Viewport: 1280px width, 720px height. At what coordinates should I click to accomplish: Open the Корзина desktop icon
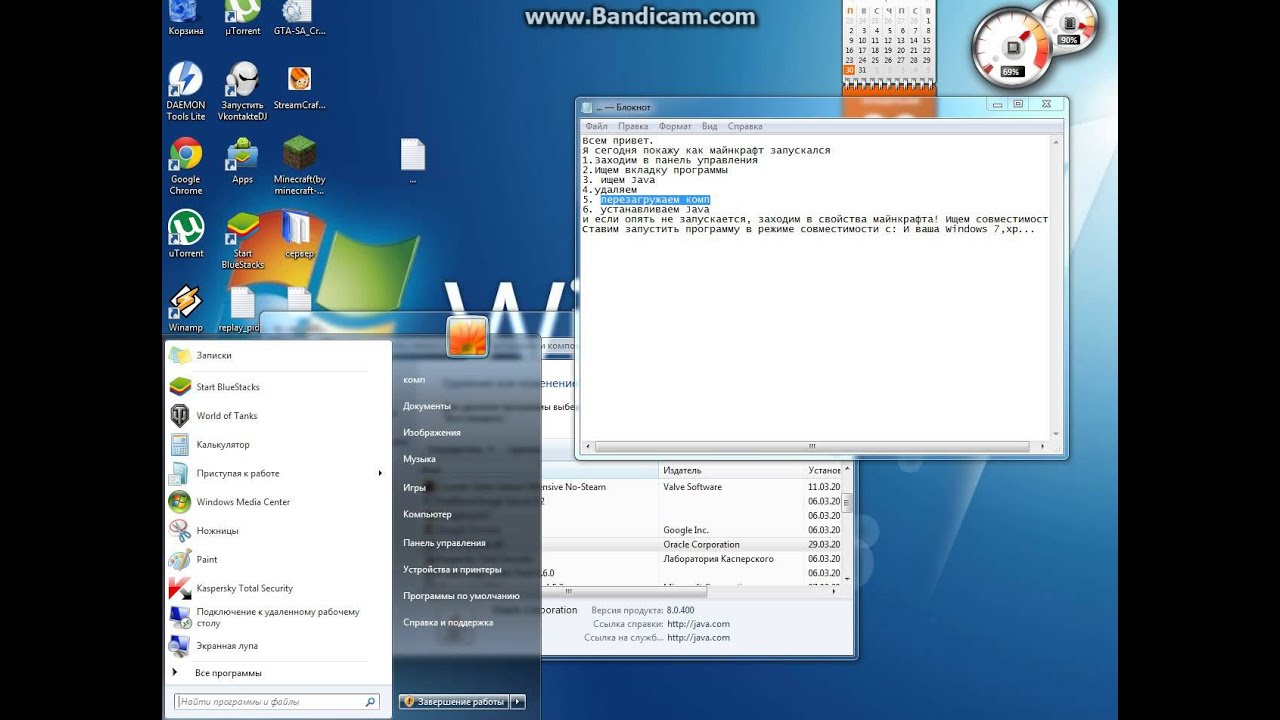(x=185, y=18)
